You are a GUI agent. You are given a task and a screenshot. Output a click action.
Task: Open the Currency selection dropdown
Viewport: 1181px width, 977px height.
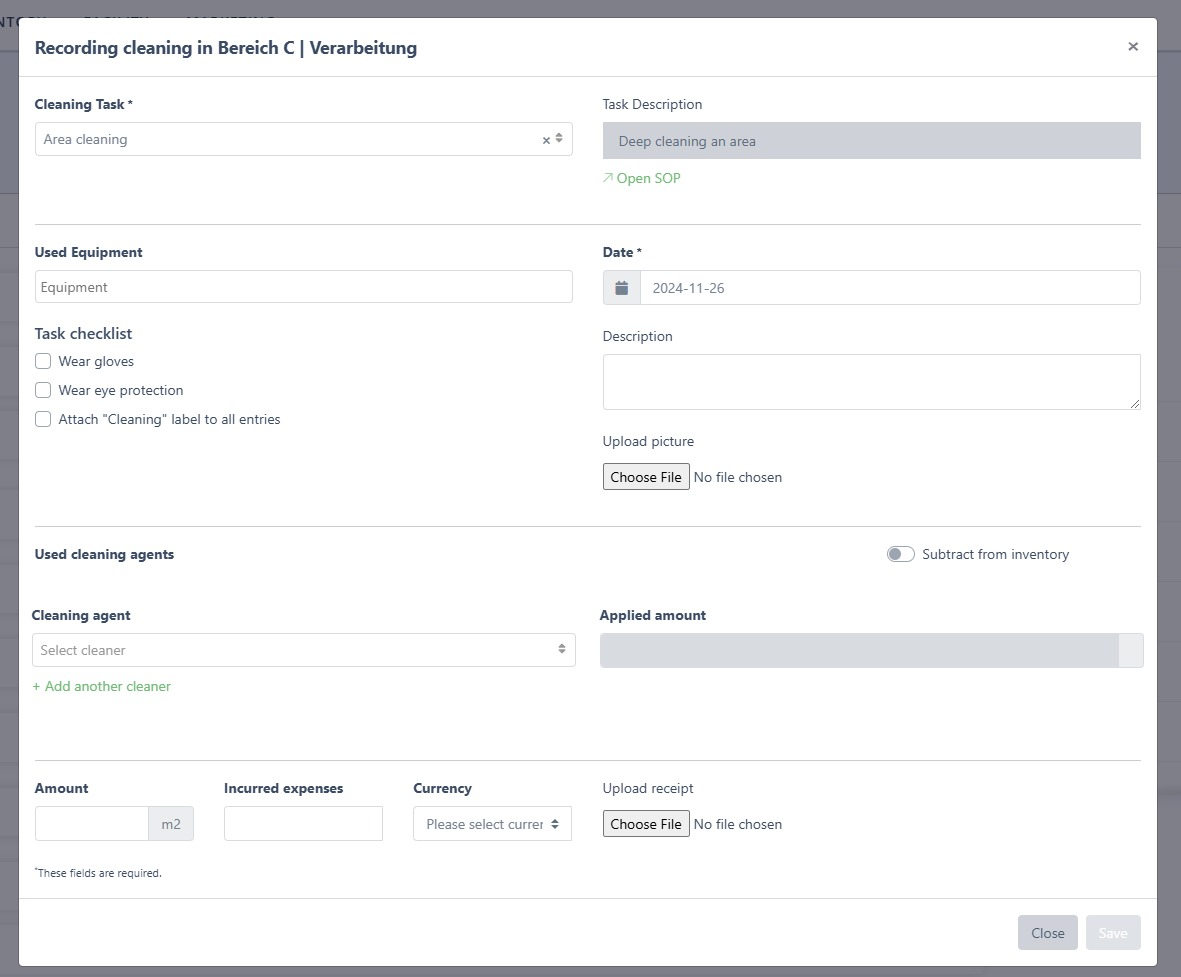(492, 824)
